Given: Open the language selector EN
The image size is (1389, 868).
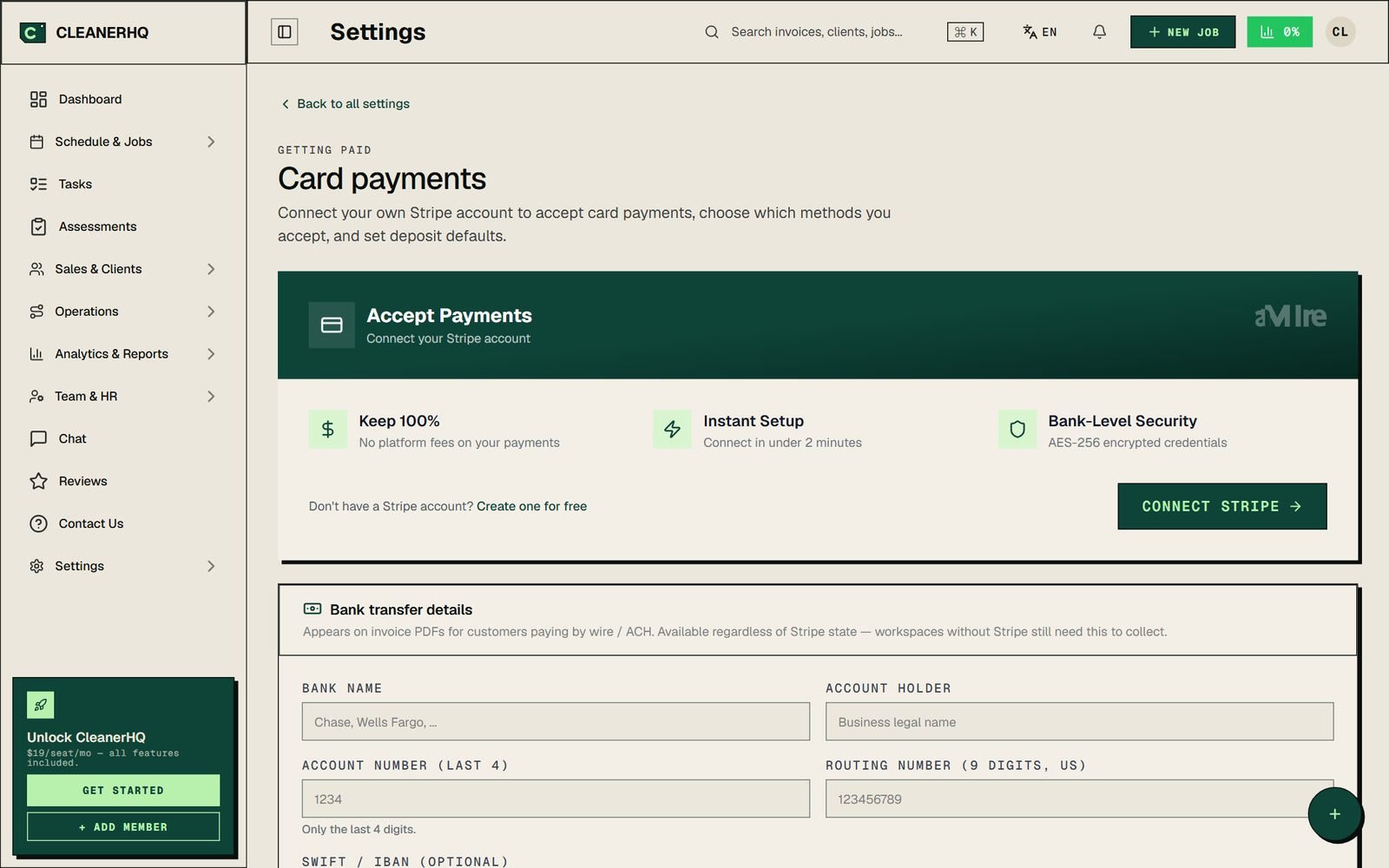Looking at the screenshot, I should tap(1040, 32).
